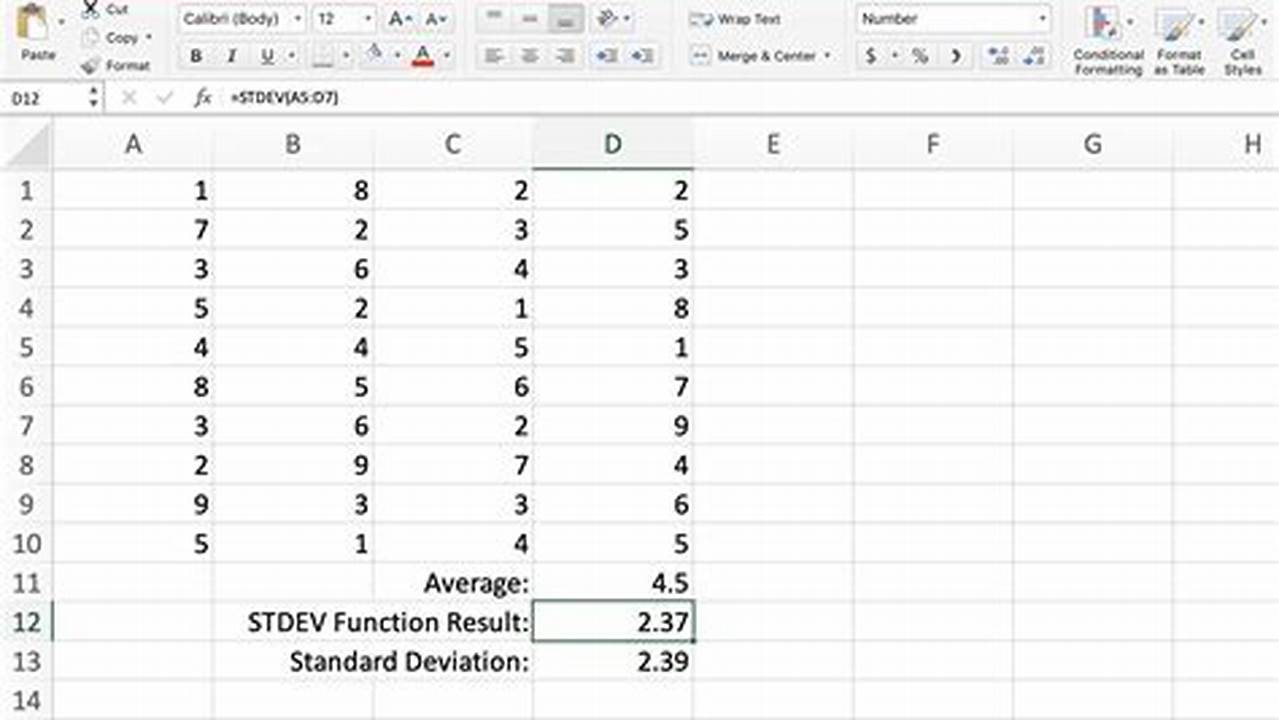Click the Name Box stepper arrows
The height and width of the screenshot is (720, 1279).
(x=94, y=97)
